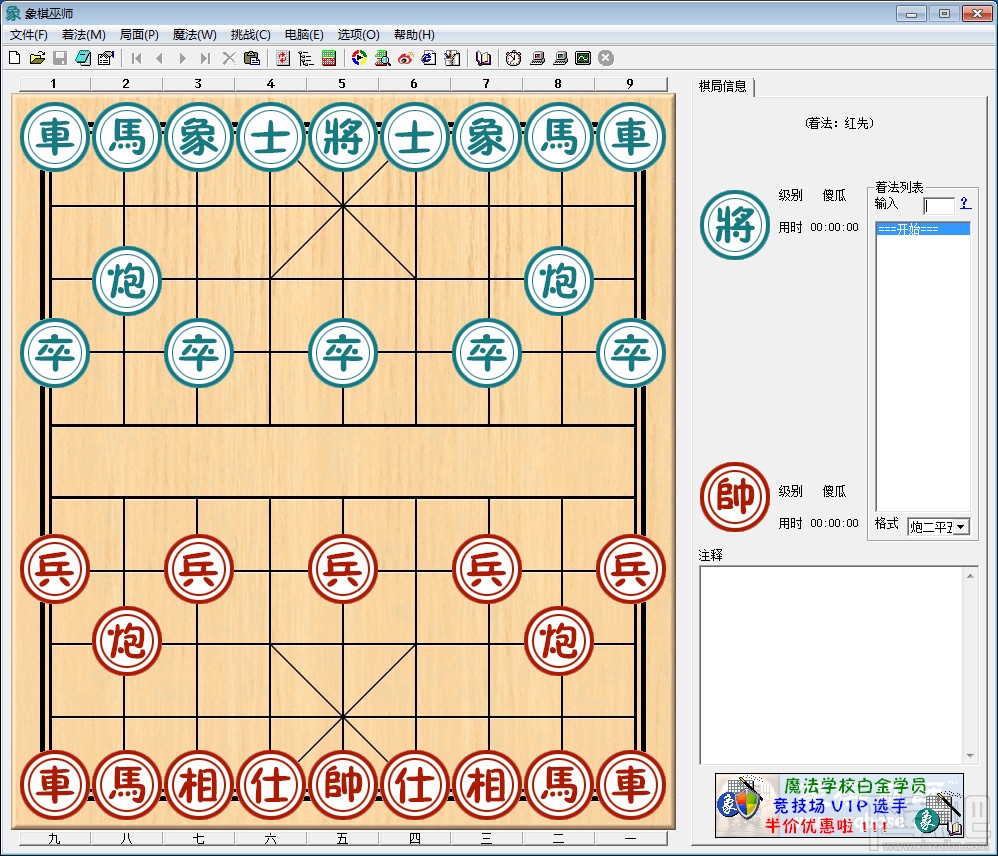Click the flip board icon
The width and height of the screenshot is (998, 856).
(283, 59)
